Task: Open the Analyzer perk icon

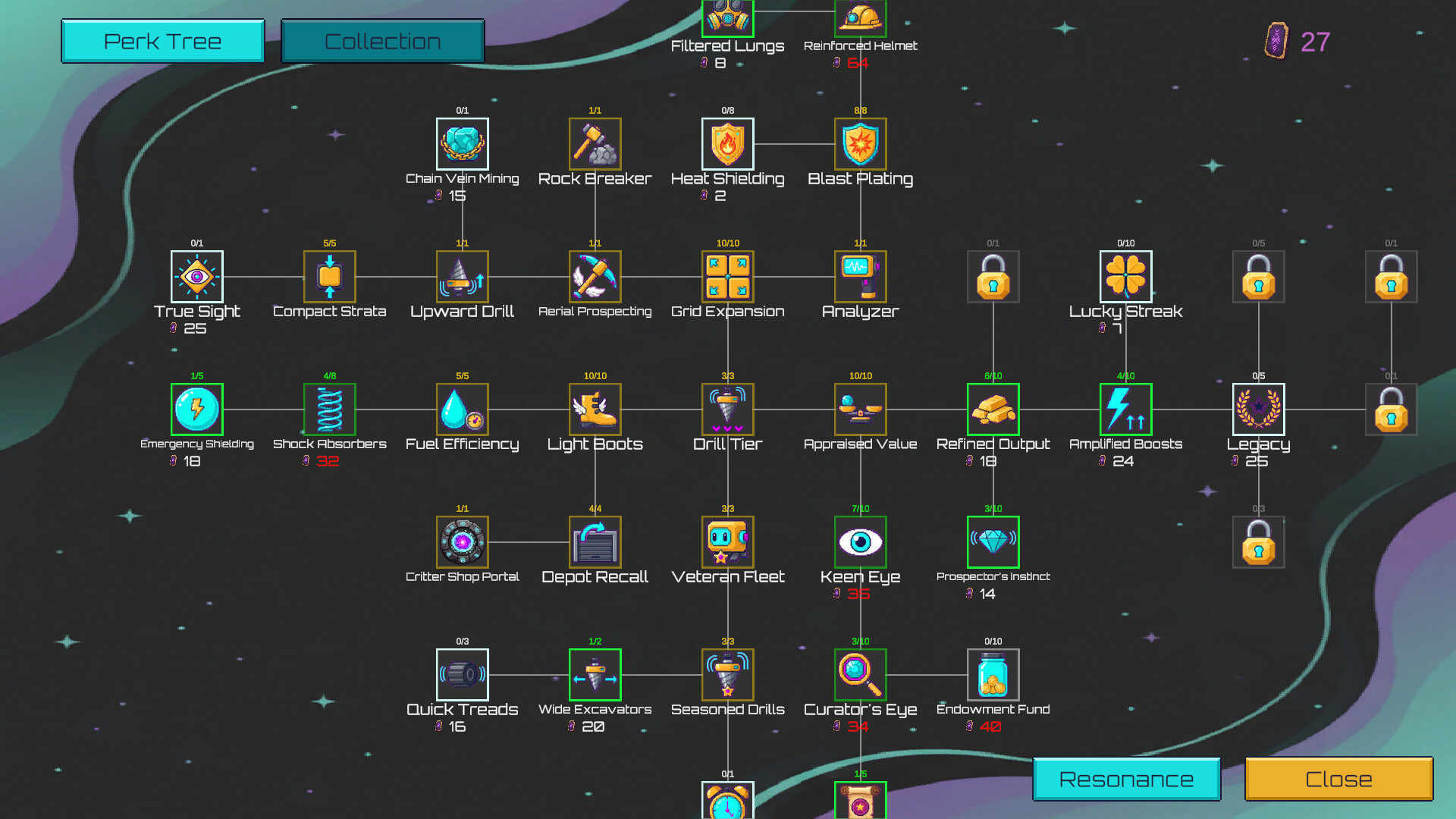Action: tap(861, 277)
